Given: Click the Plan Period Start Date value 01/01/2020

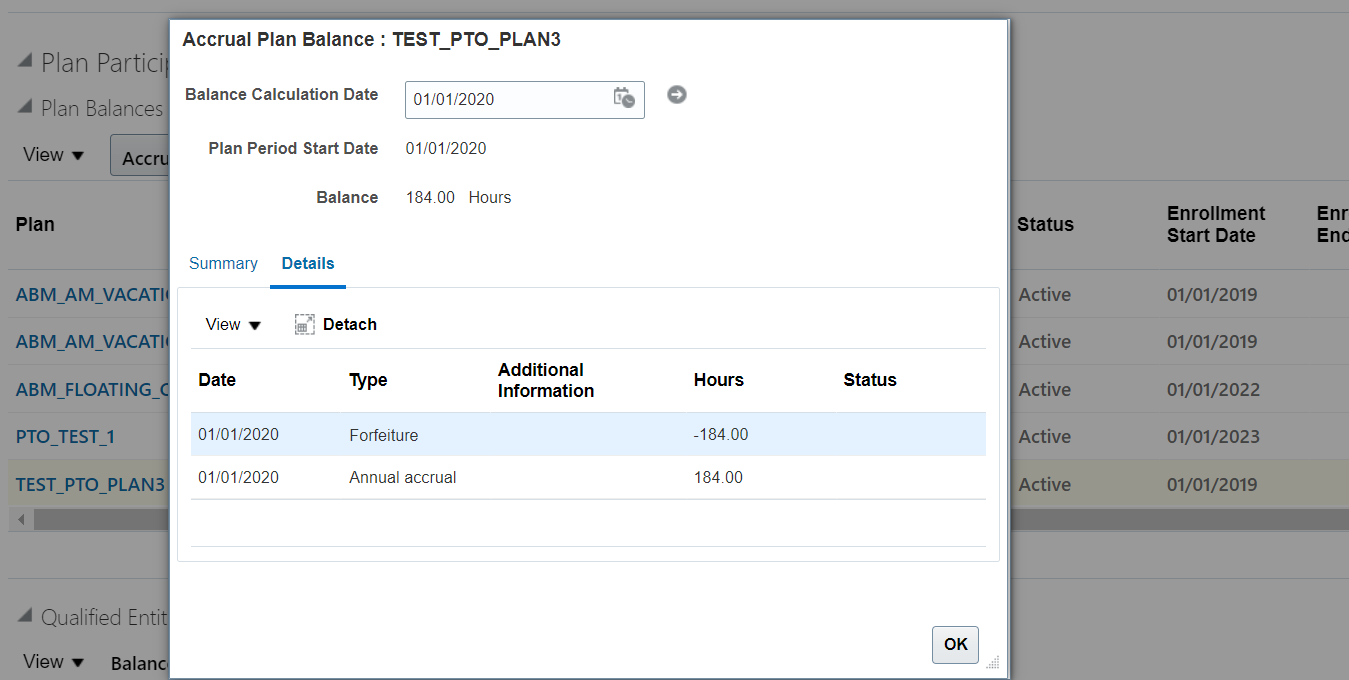Looking at the screenshot, I should coord(446,148).
